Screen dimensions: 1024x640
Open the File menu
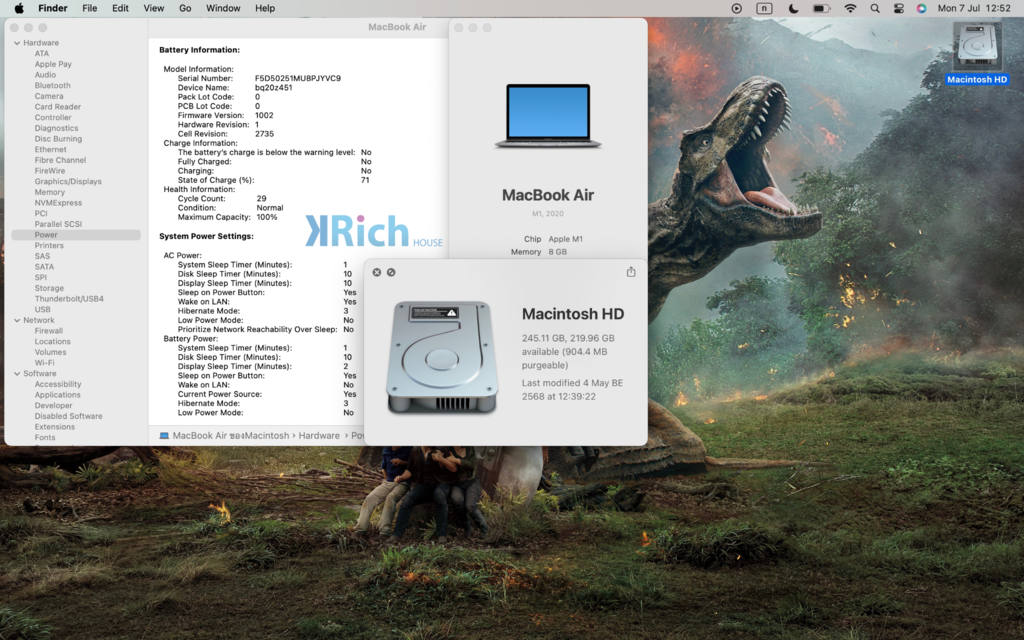(x=89, y=8)
